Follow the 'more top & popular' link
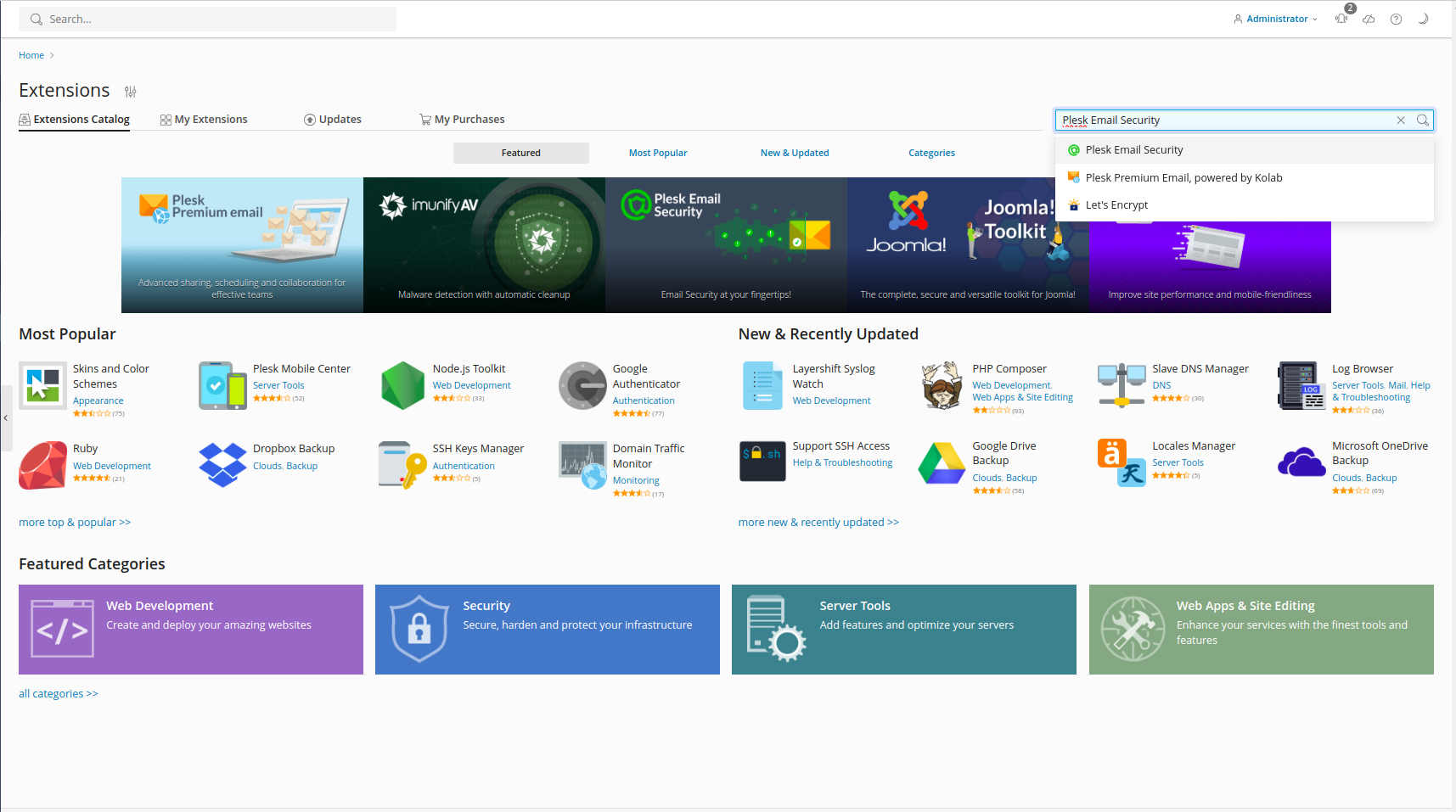Screen dimensions: 1456x812 tap(75, 522)
